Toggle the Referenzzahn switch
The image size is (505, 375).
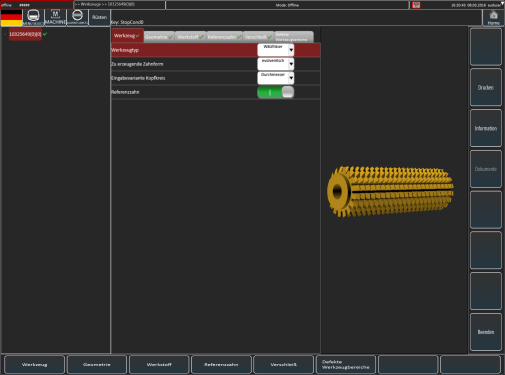pyautogui.click(x=276, y=92)
